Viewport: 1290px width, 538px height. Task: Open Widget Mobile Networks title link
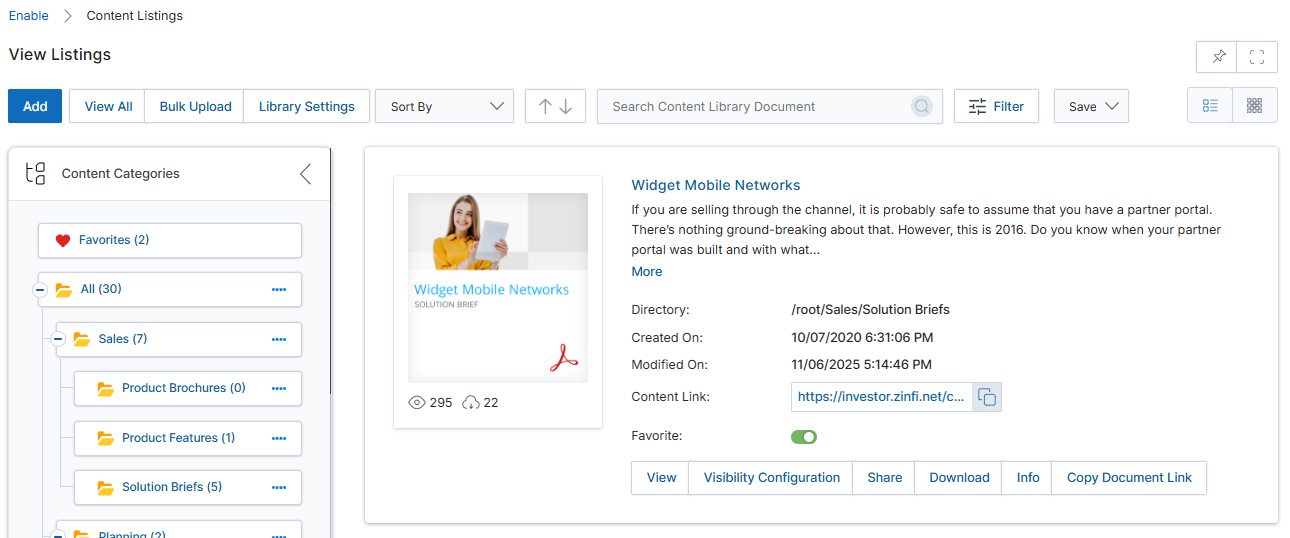716,185
